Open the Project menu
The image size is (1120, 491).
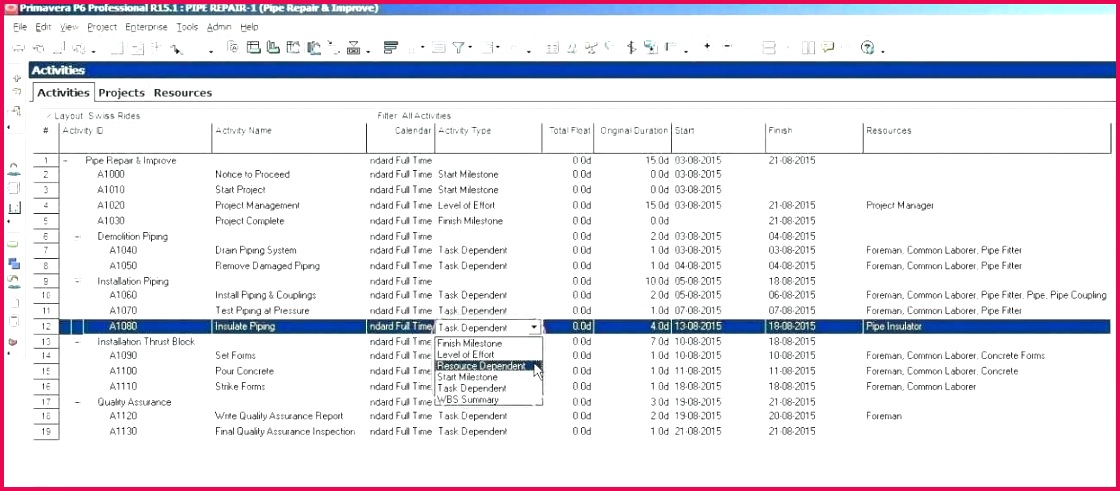(102, 27)
